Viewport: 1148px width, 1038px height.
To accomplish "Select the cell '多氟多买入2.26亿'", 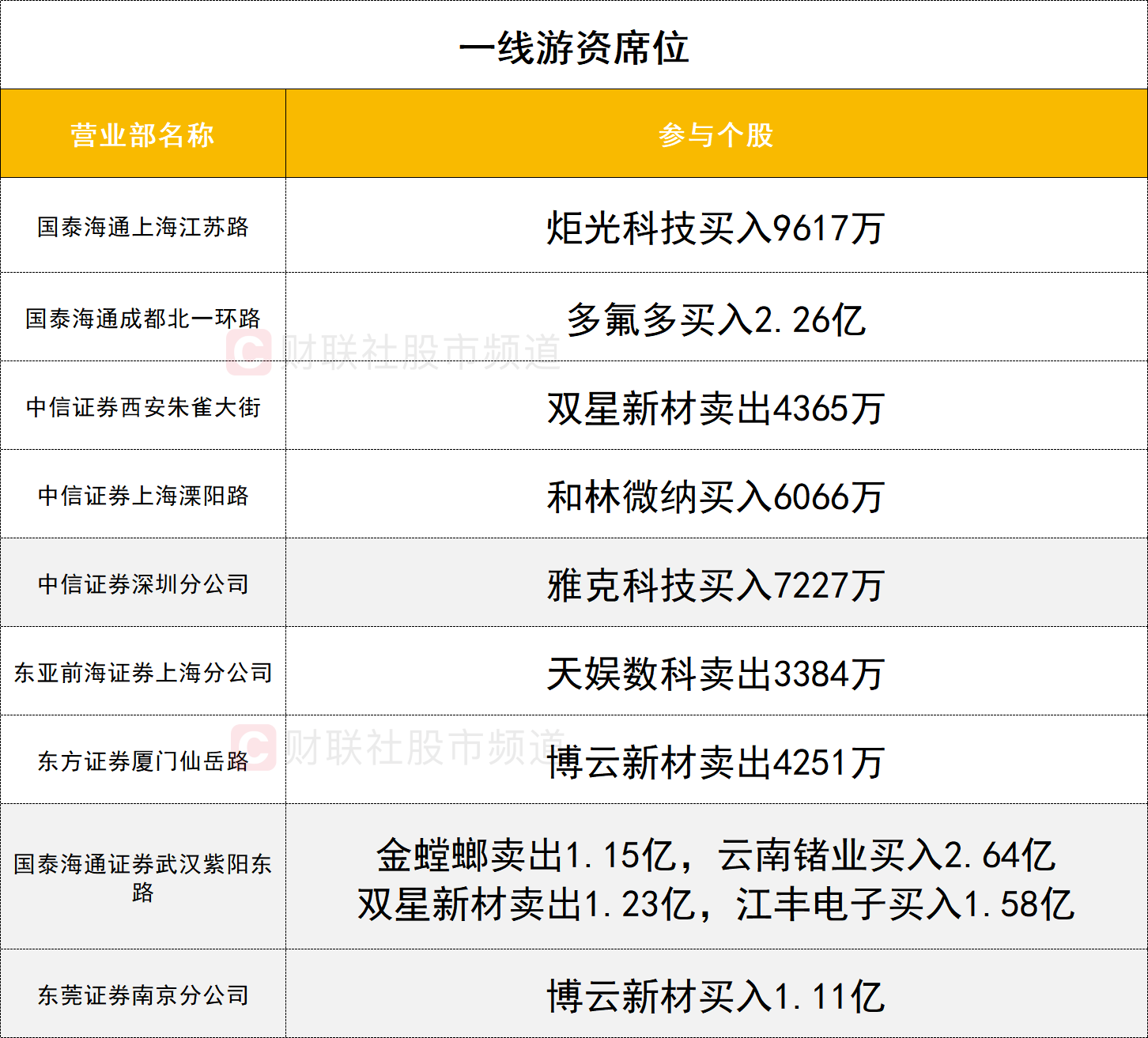I will click(716, 318).
